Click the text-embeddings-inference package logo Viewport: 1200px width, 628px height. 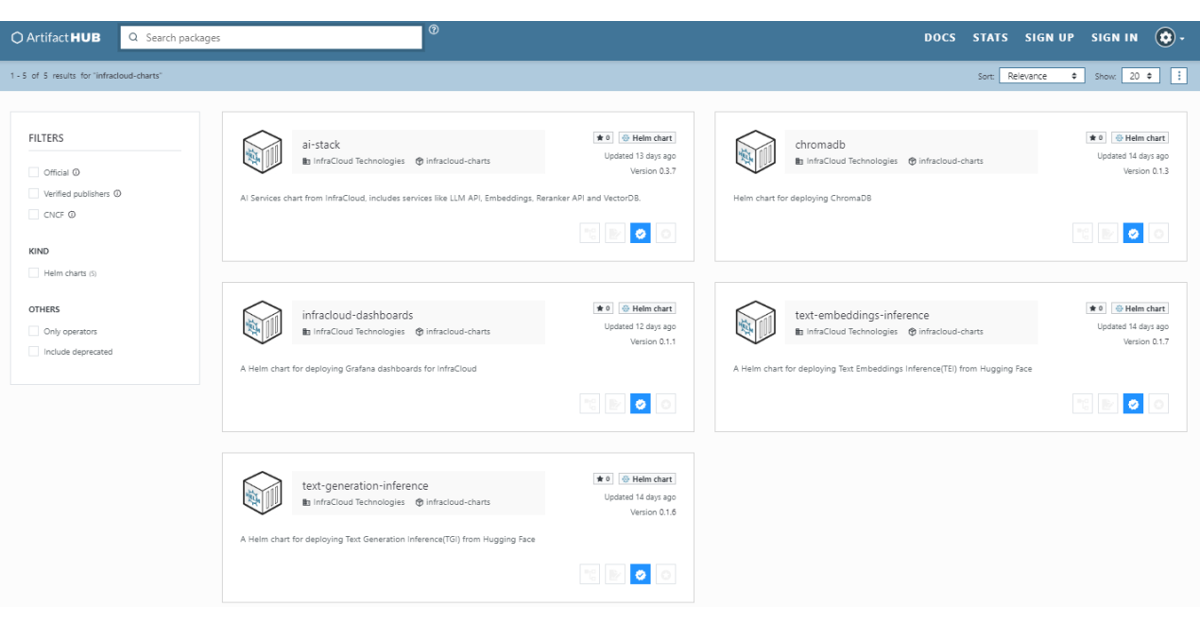(756, 322)
